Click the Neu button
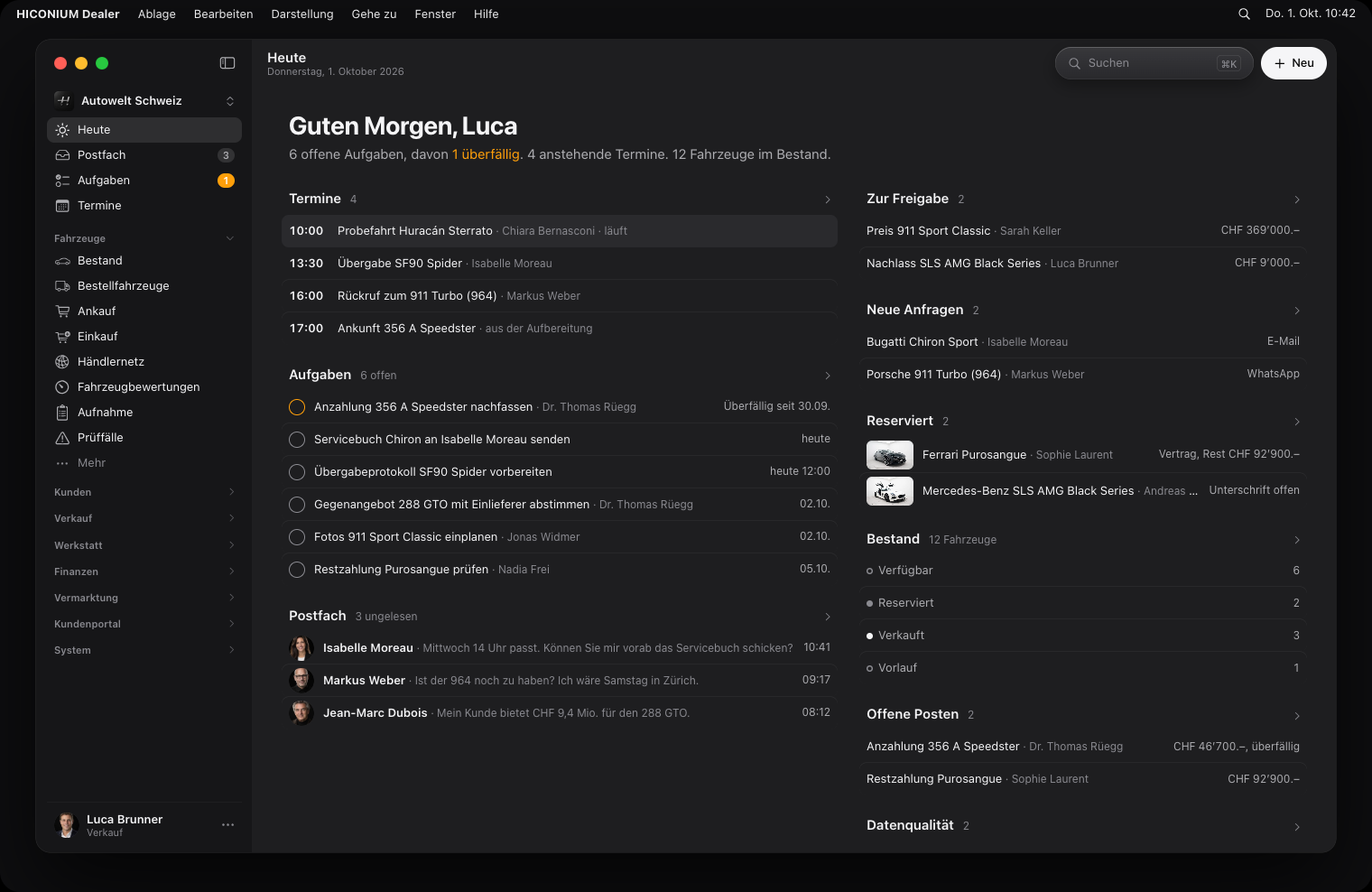This screenshot has height=892, width=1372. tap(1293, 63)
